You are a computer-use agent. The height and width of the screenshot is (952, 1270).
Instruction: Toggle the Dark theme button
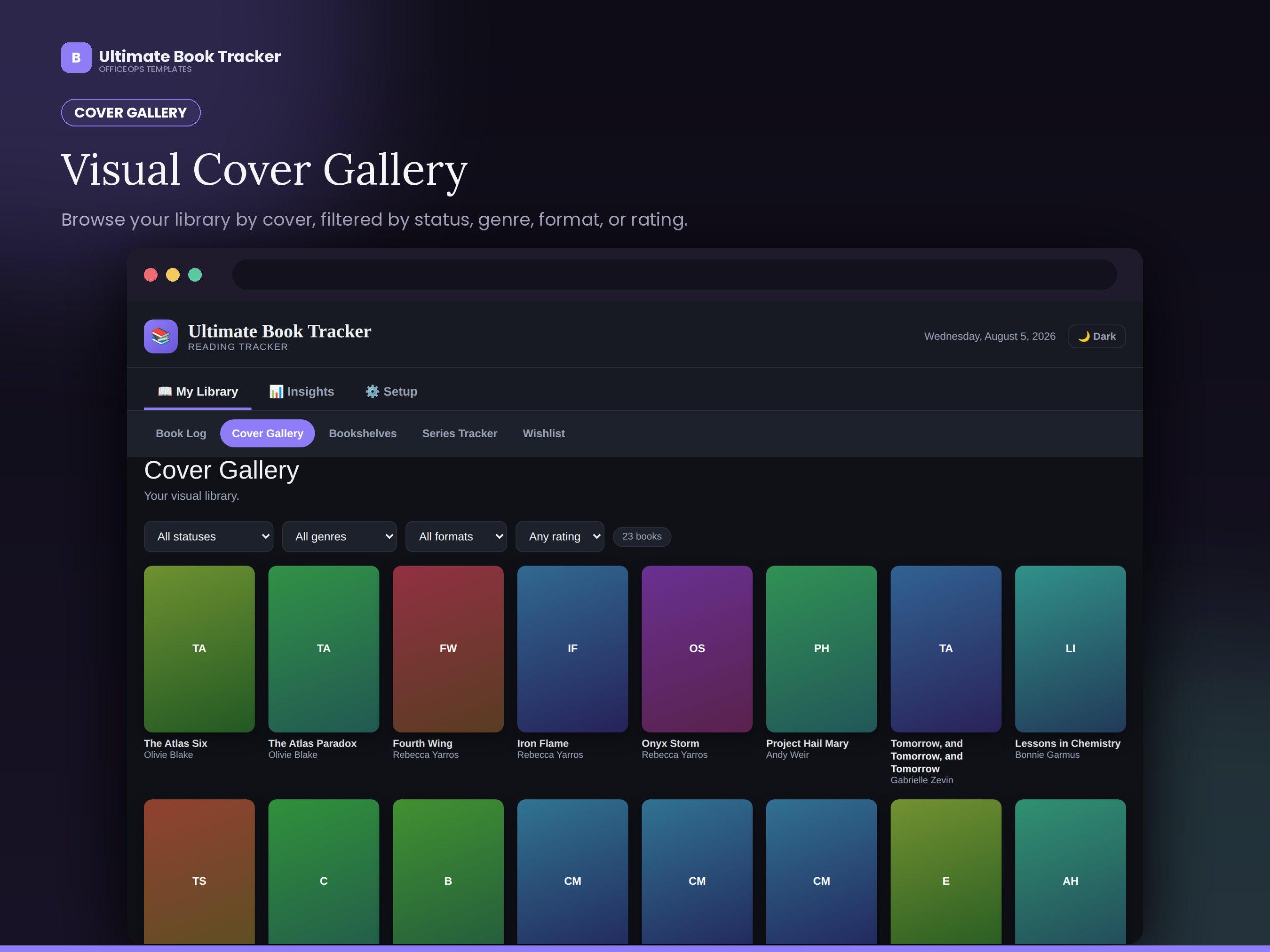[x=1096, y=336]
